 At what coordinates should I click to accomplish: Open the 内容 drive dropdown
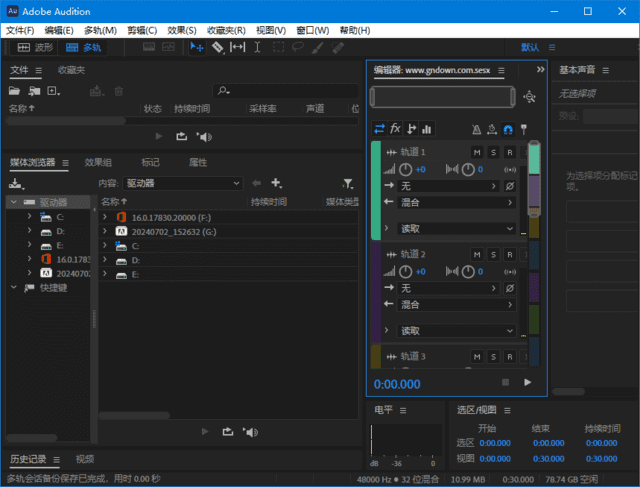183,184
